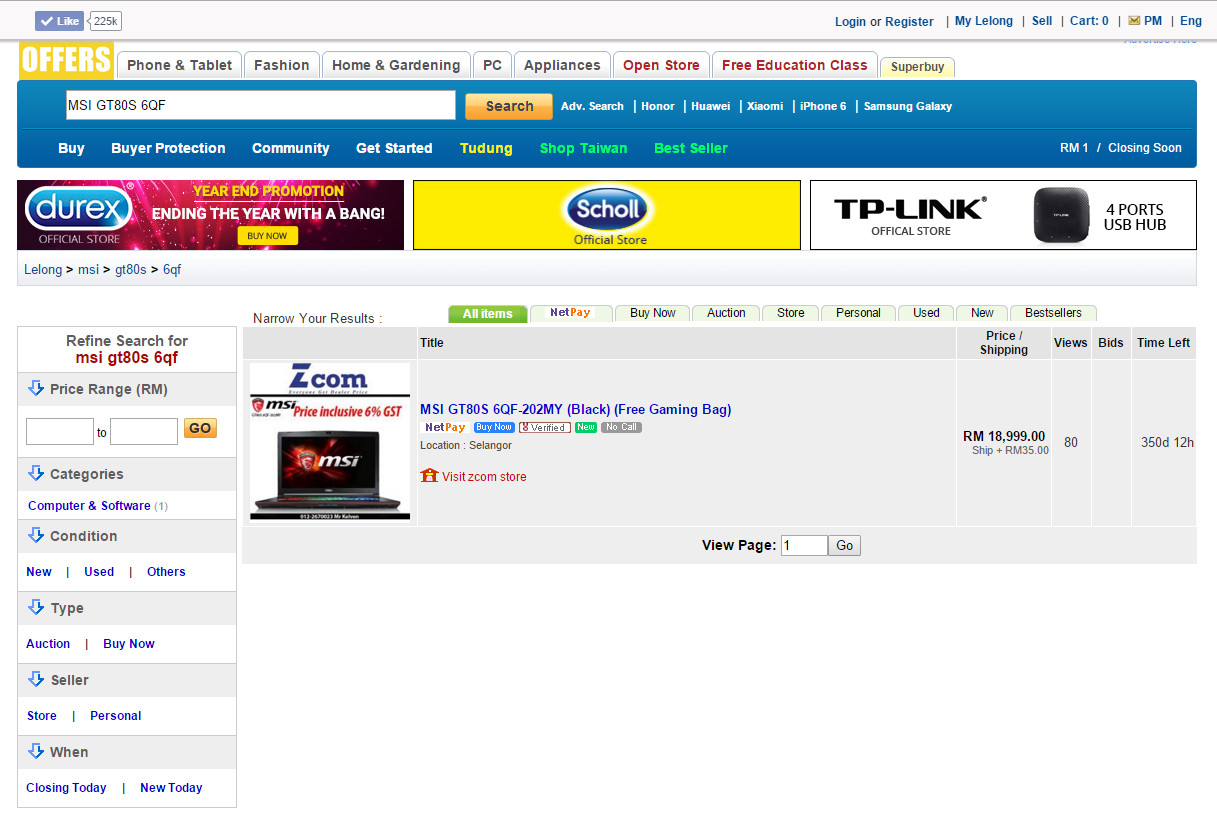
Task: Click the orange Search button
Action: (x=509, y=106)
